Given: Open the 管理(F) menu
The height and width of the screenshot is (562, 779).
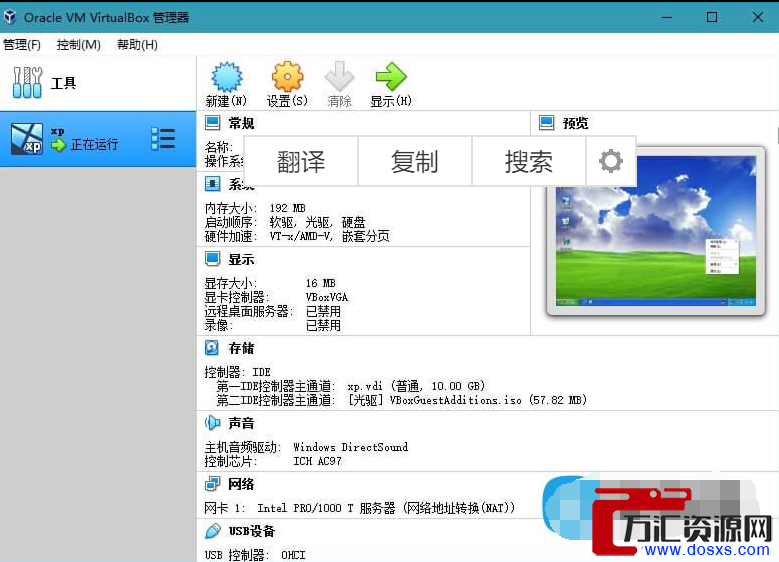Looking at the screenshot, I should 22,45.
